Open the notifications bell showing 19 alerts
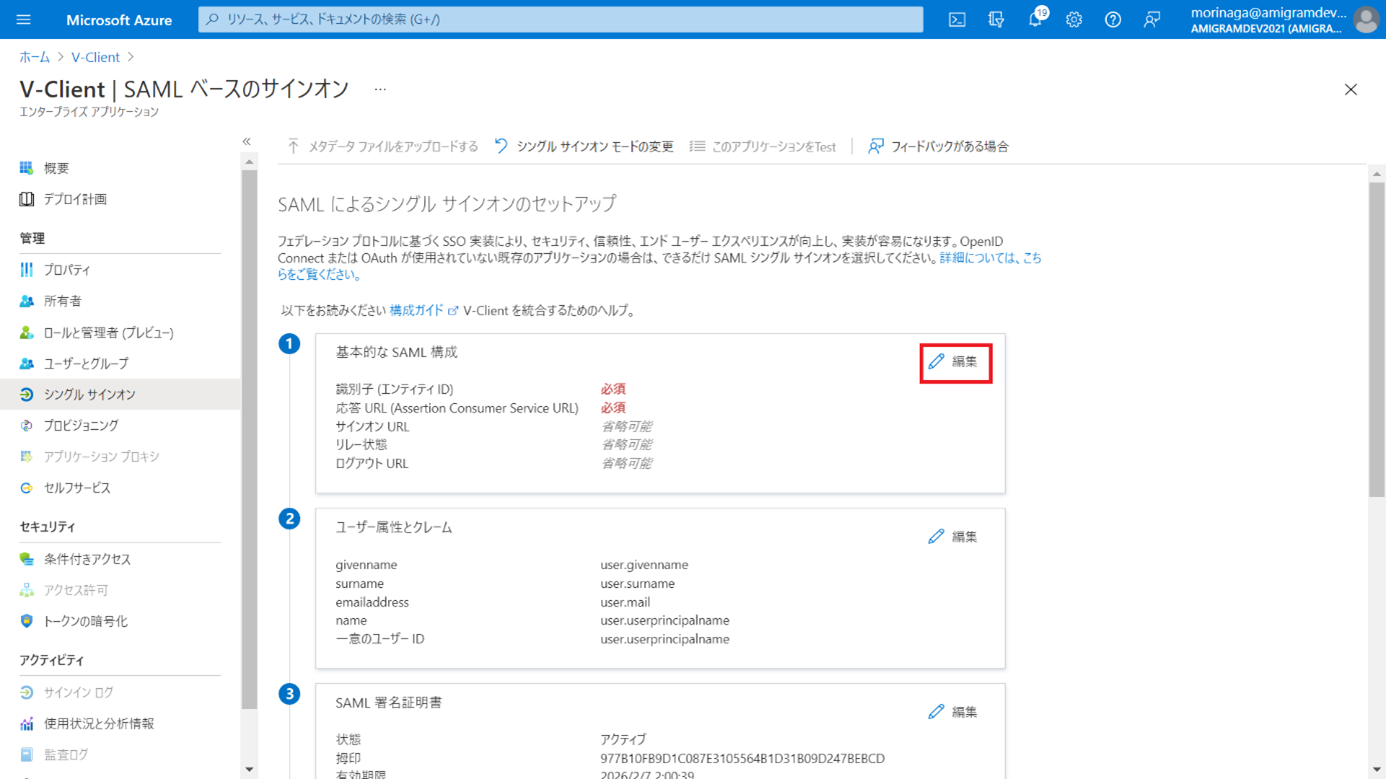 pyautogui.click(x=1034, y=19)
